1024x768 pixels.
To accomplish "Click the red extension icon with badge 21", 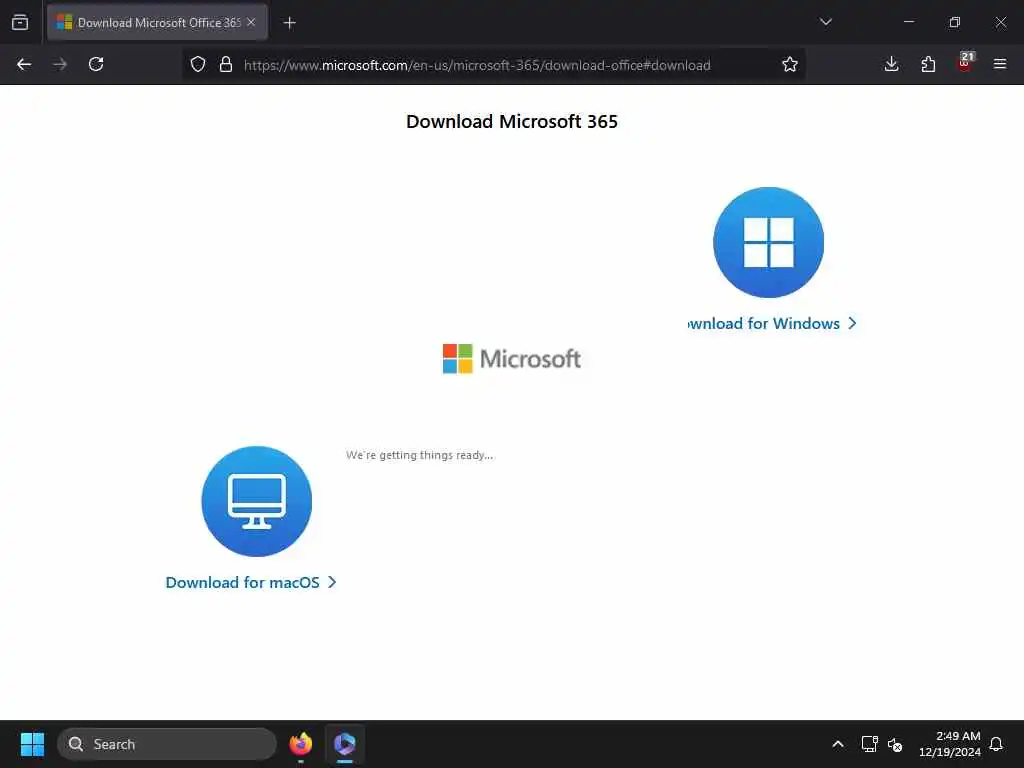I will (x=965, y=63).
